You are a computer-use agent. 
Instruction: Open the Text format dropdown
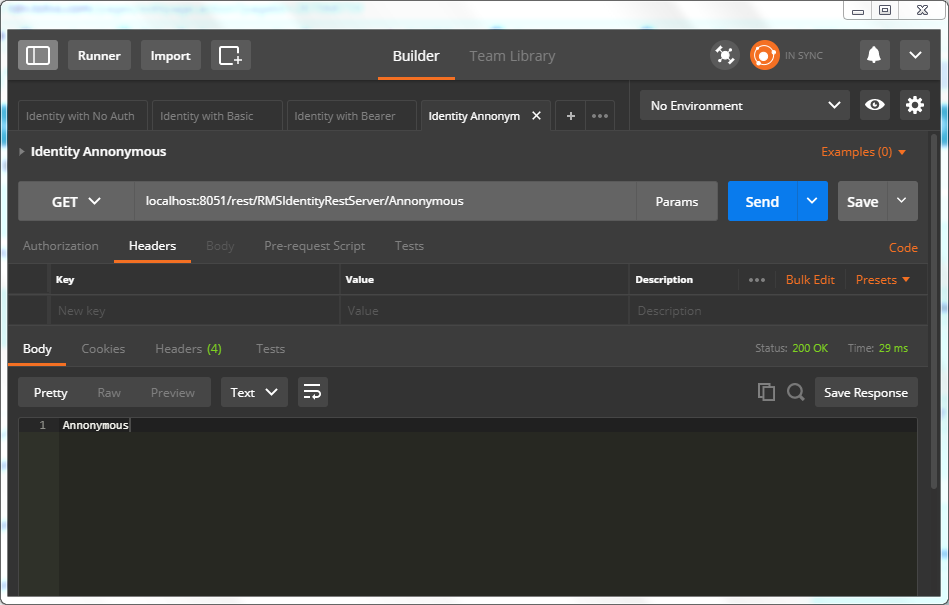tap(254, 392)
